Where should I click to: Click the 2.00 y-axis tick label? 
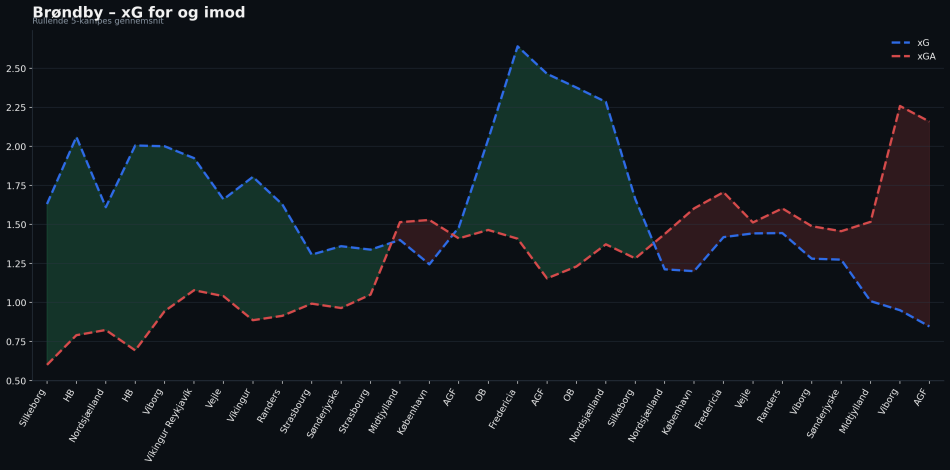point(19,147)
